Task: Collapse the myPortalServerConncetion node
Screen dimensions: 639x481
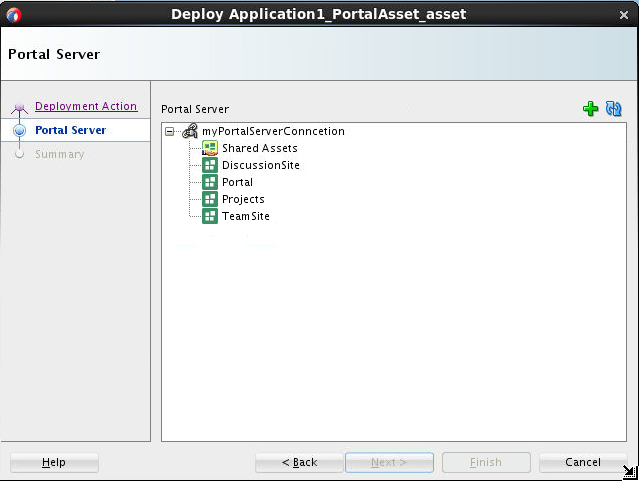Action: tap(170, 131)
